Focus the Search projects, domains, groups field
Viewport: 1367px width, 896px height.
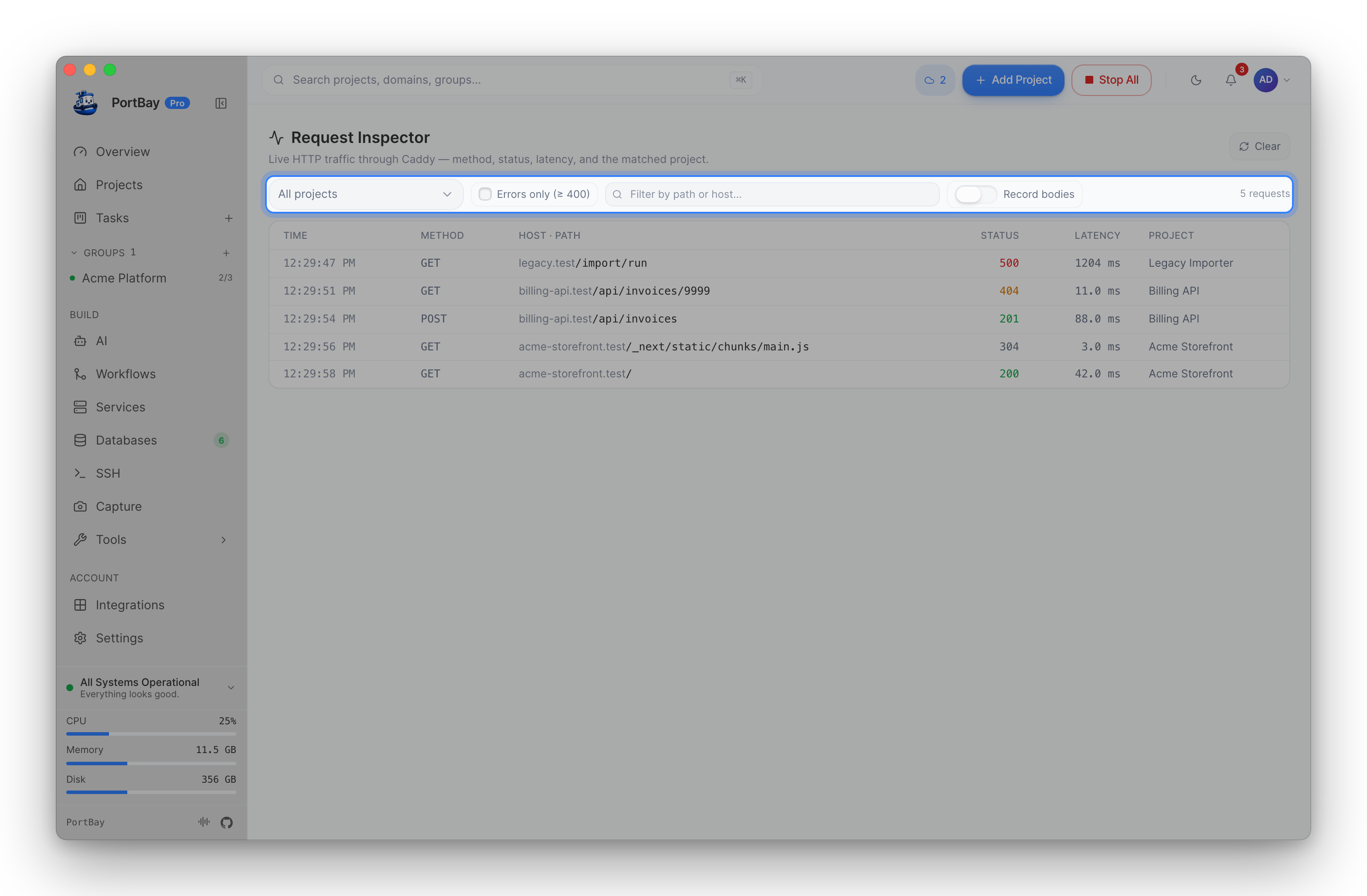(x=512, y=81)
